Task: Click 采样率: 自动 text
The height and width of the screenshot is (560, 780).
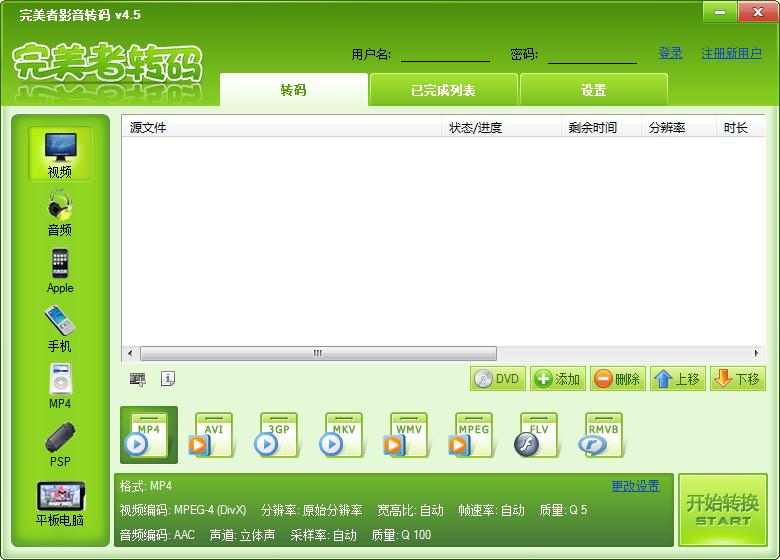Action: 324,535
